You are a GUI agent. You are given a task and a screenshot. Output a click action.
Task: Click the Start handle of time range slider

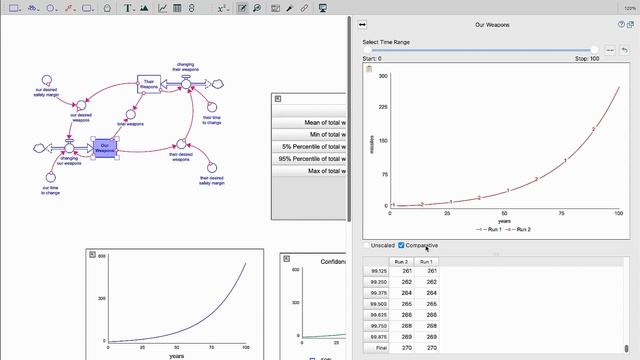click(x=368, y=50)
